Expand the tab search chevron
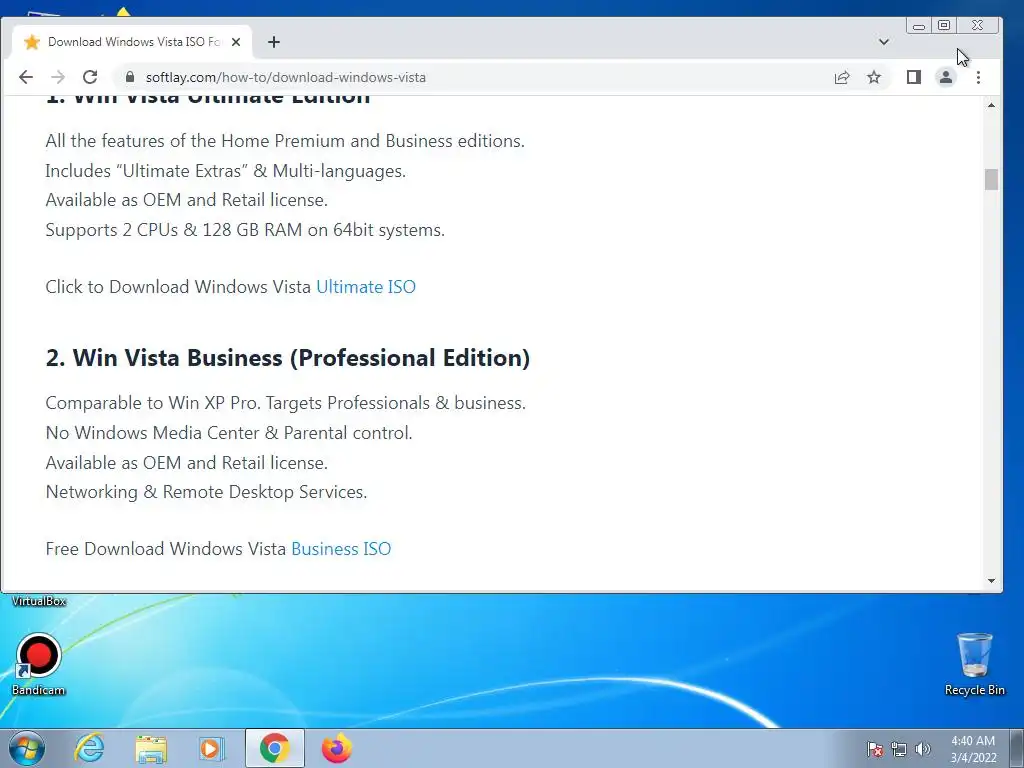Image resolution: width=1024 pixels, height=768 pixels. click(884, 42)
